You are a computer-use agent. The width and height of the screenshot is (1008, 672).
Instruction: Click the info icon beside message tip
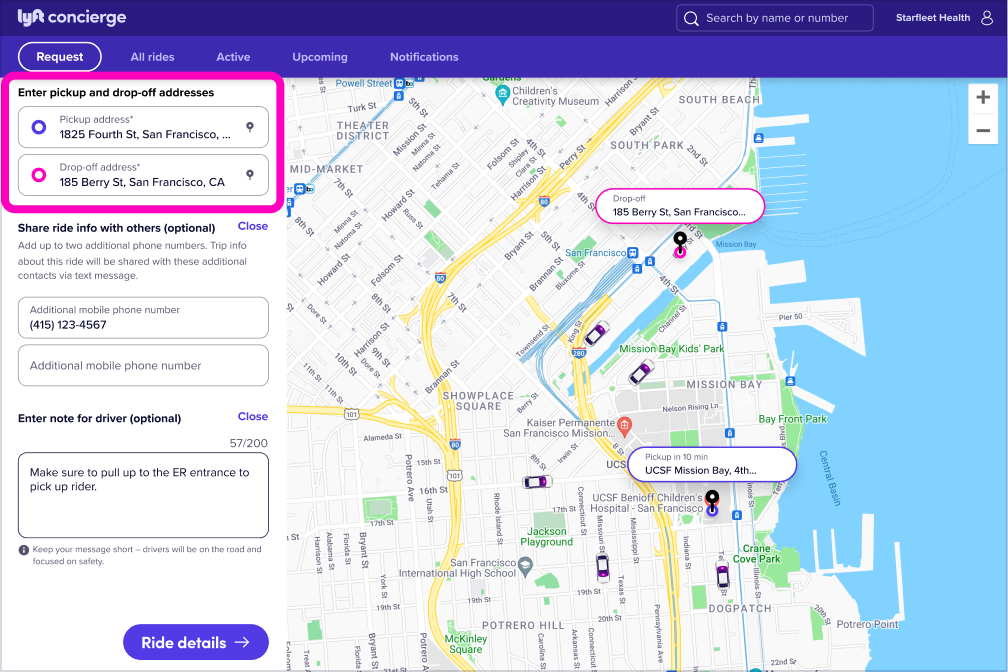point(24,550)
